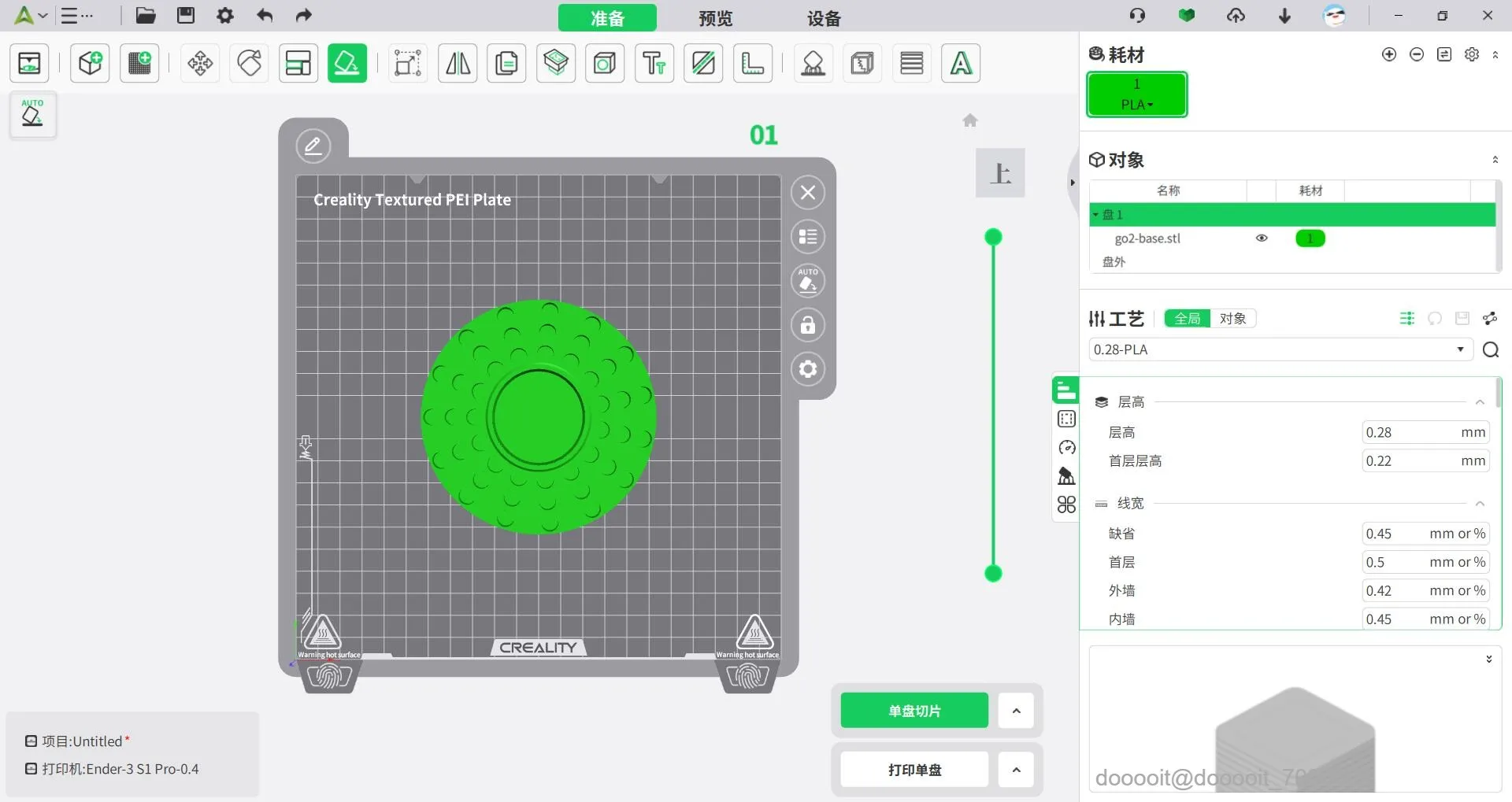
Task: Activate the Auto Arrange tool
Action: tap(298, 63)
